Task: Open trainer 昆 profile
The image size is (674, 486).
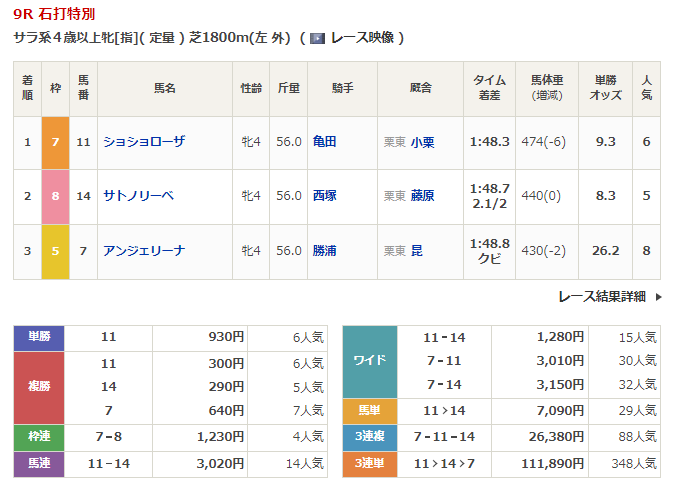Action: 417,251
